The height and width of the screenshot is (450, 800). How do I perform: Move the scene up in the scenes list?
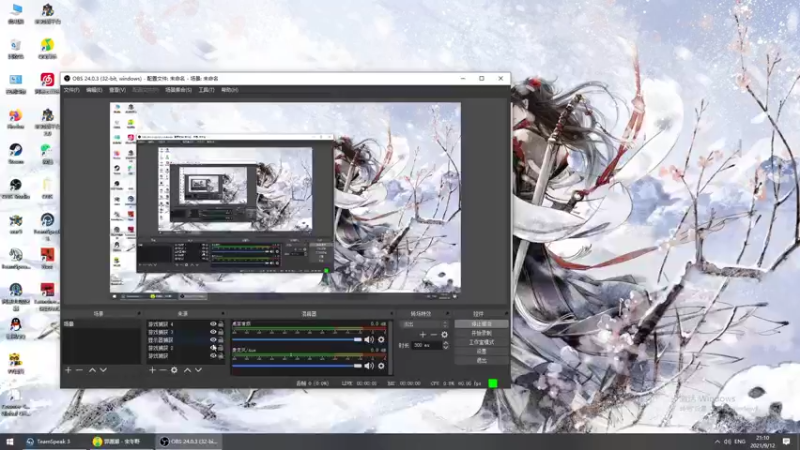92,370
